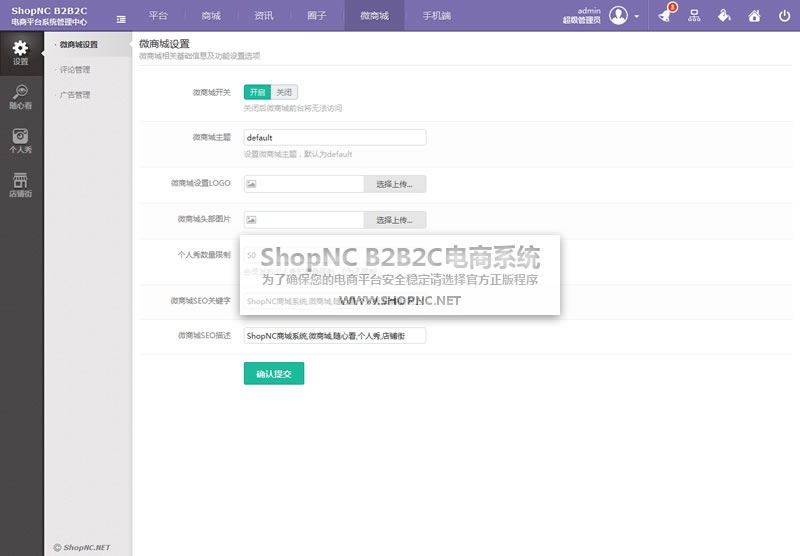
Task: Open the 个人秀 camera sidebar icon
Action: 20,141
